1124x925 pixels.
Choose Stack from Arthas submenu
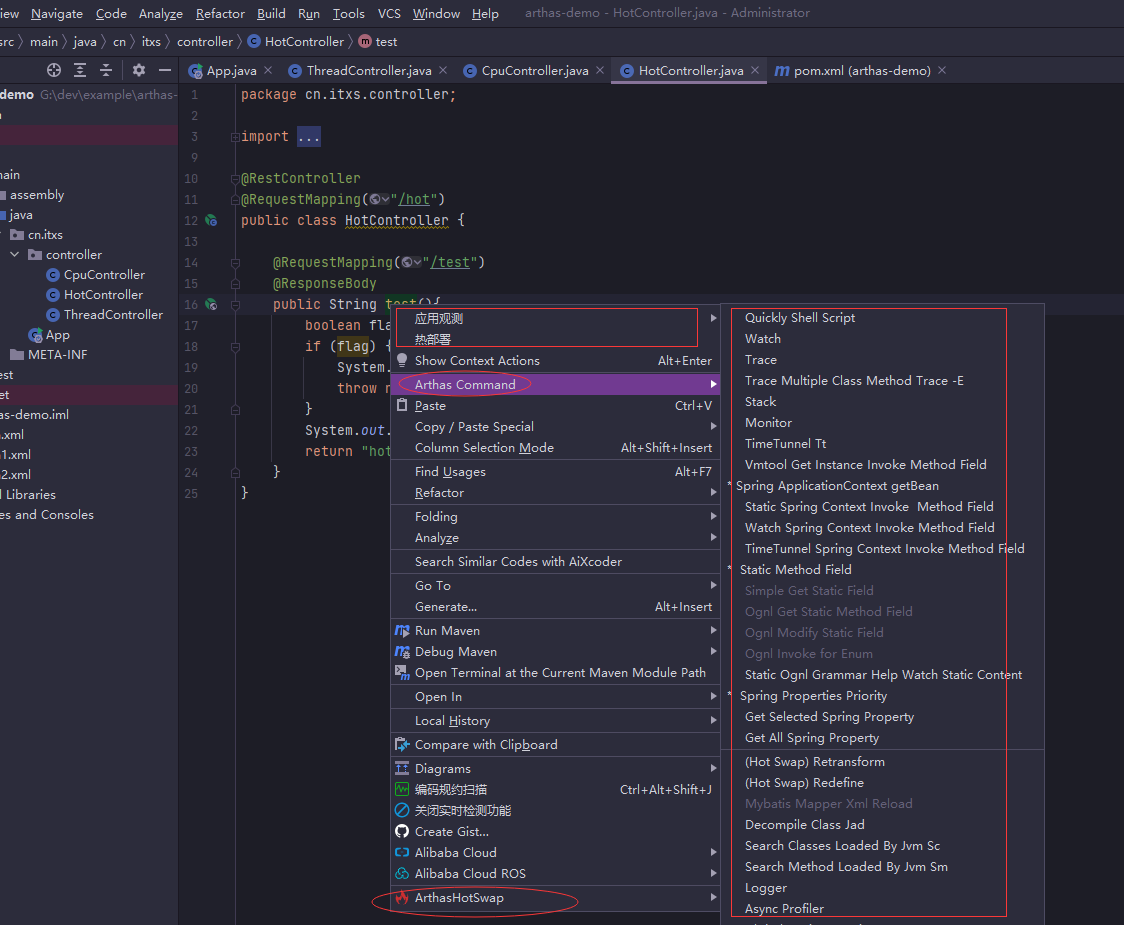pos(761,402)
